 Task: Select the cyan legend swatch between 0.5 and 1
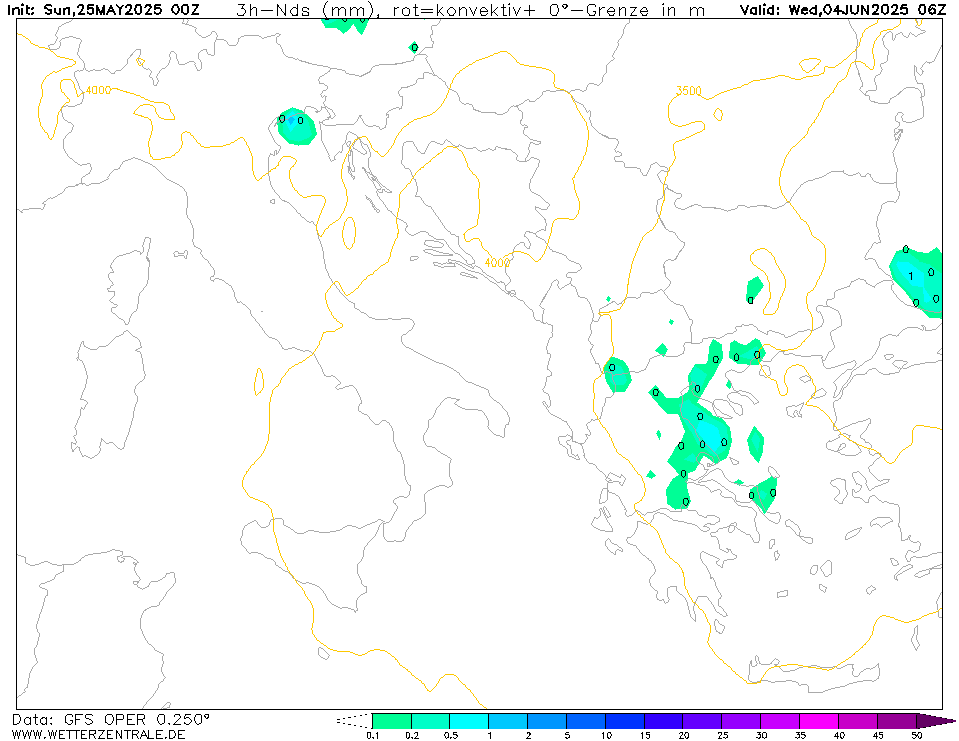click(469, 721)
